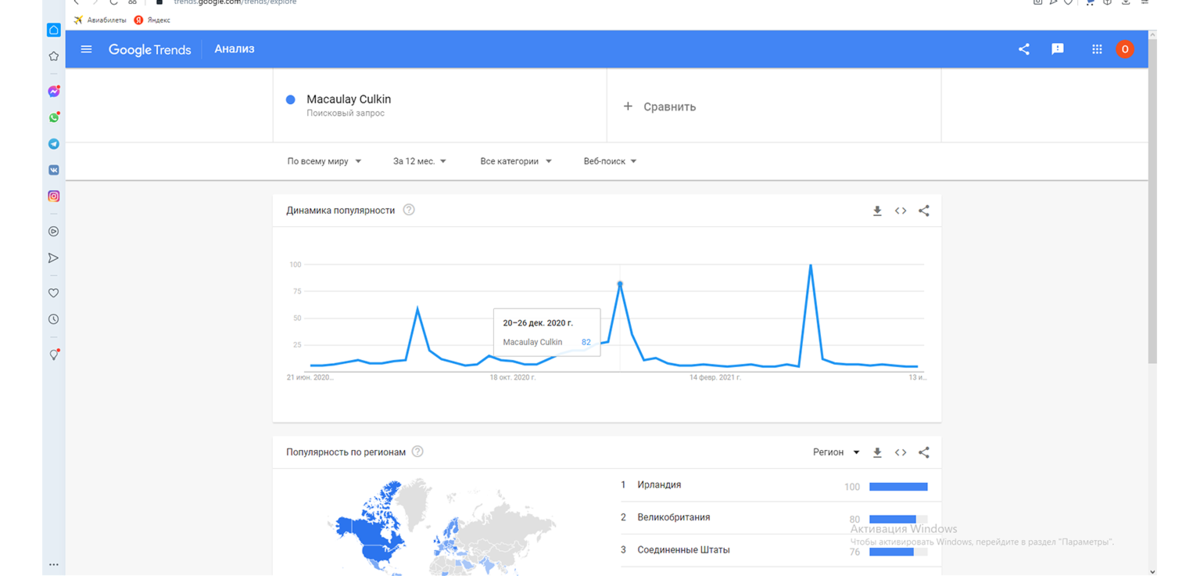Open the За 12 мес. time range dropdown
The height and width of the screenshot is (576, 1200).
tap(420, 161)
